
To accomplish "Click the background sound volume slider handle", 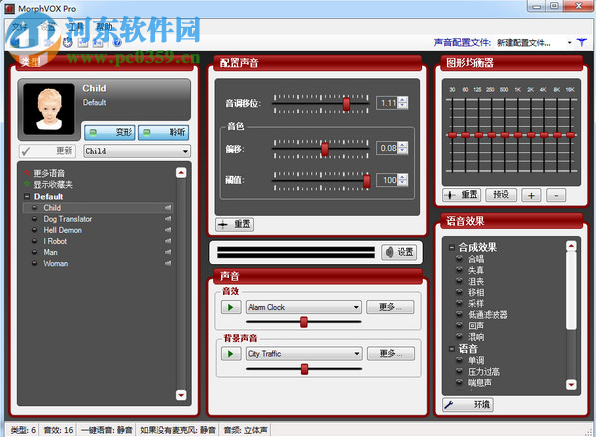I will (x=304, y=369).
